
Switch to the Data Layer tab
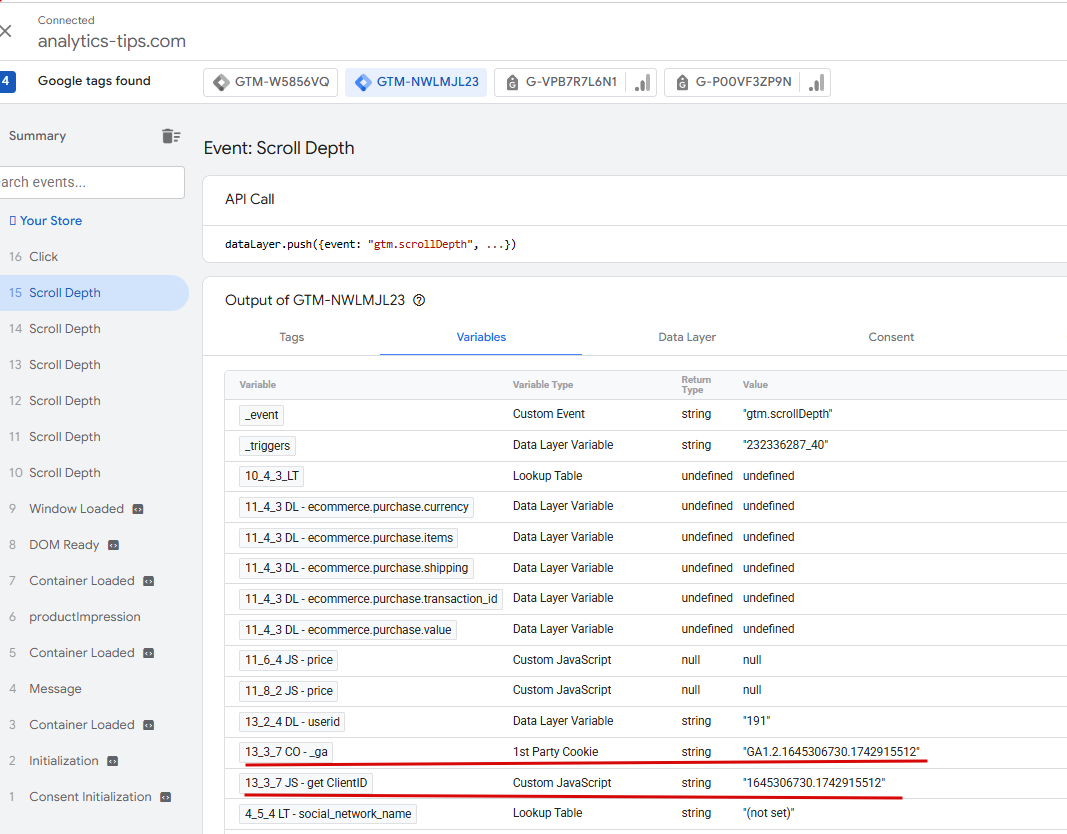[687, 337]
